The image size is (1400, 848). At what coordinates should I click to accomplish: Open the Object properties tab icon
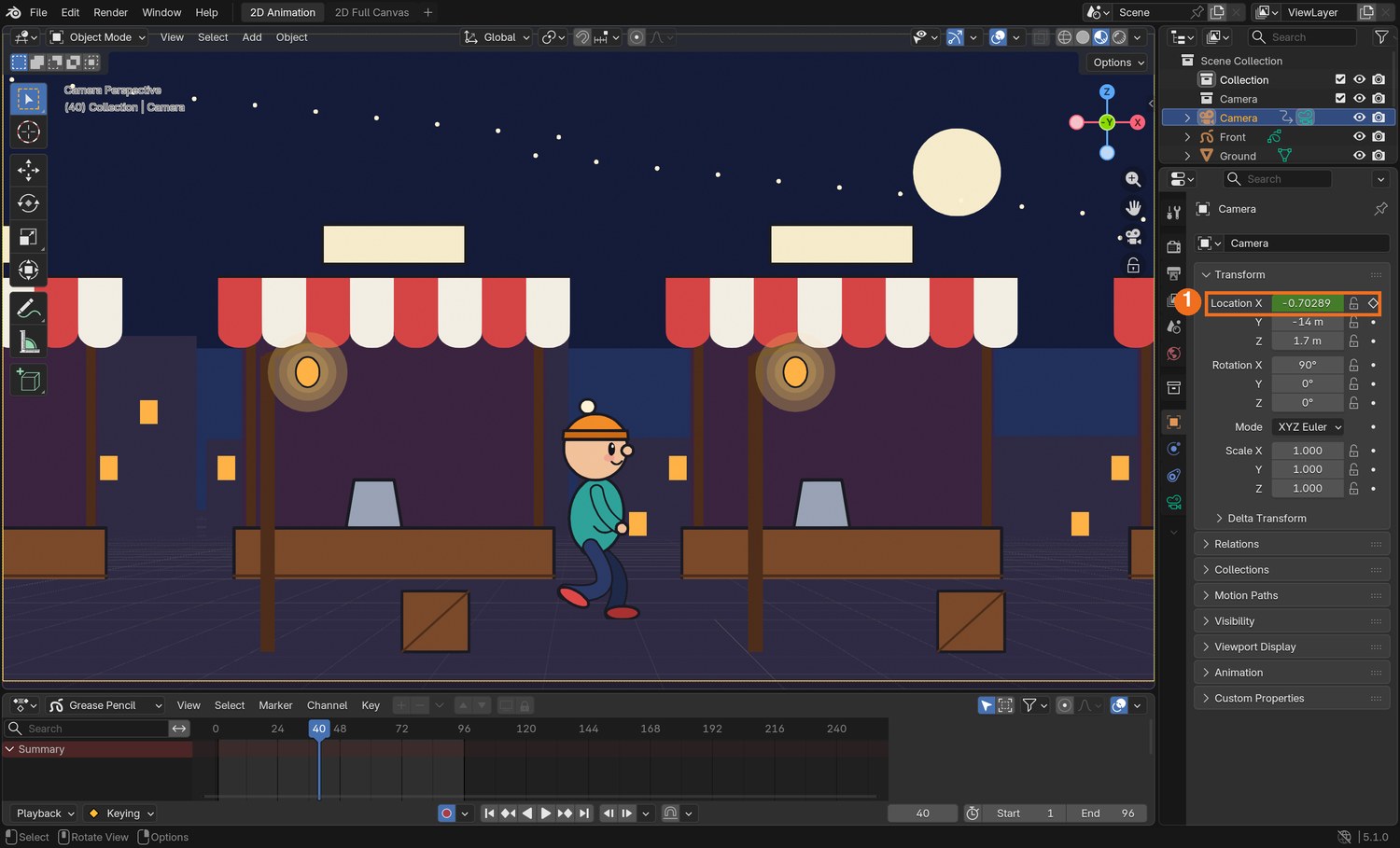[x=1174, y=422]
